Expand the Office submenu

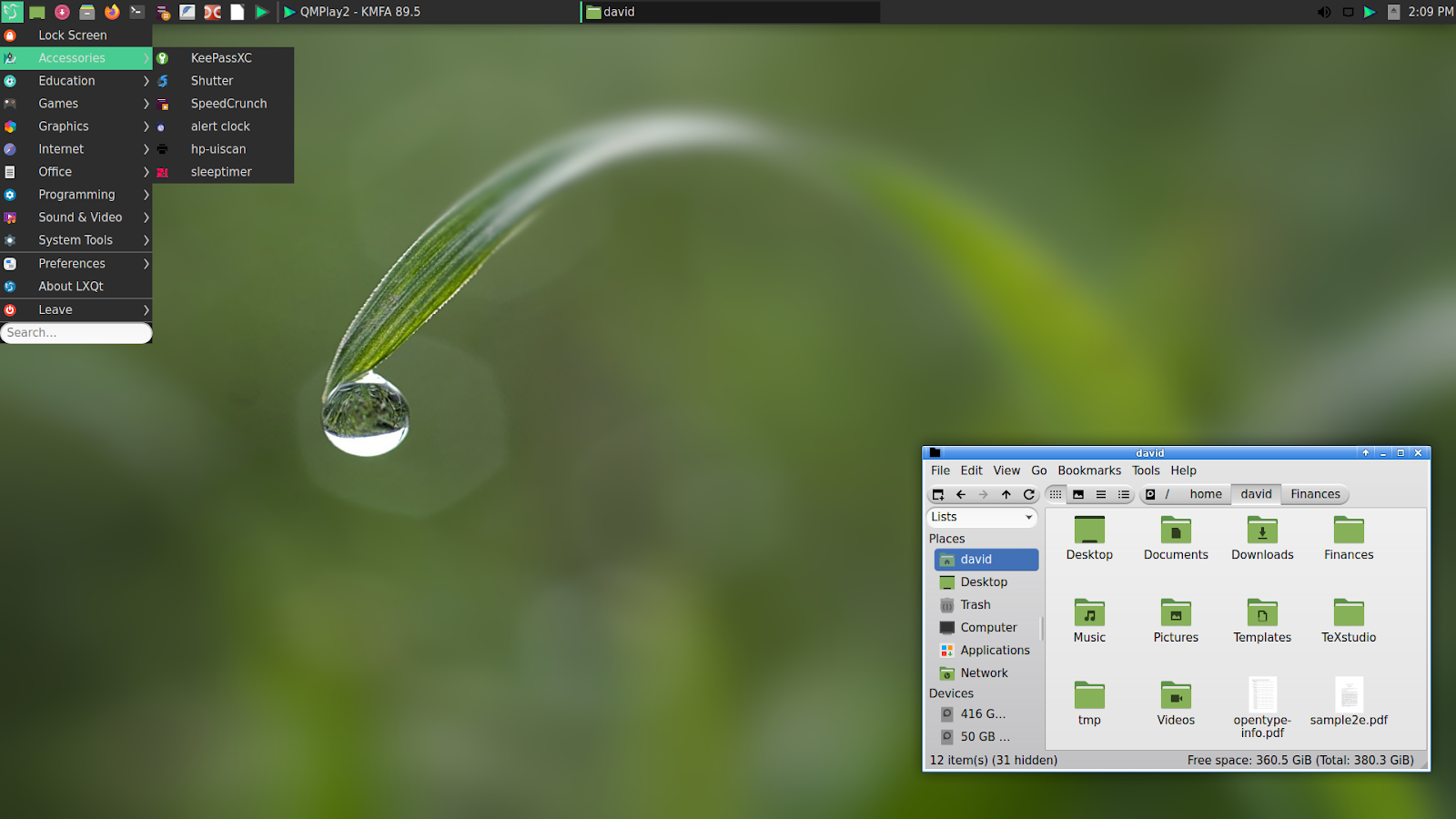point(76,172)
